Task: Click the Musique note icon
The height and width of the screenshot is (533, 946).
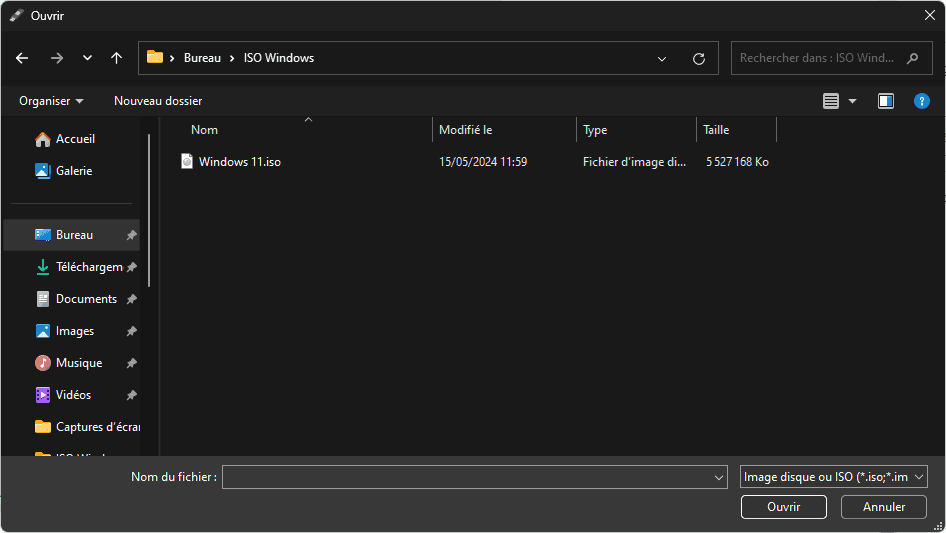Action: coord(43,363)
